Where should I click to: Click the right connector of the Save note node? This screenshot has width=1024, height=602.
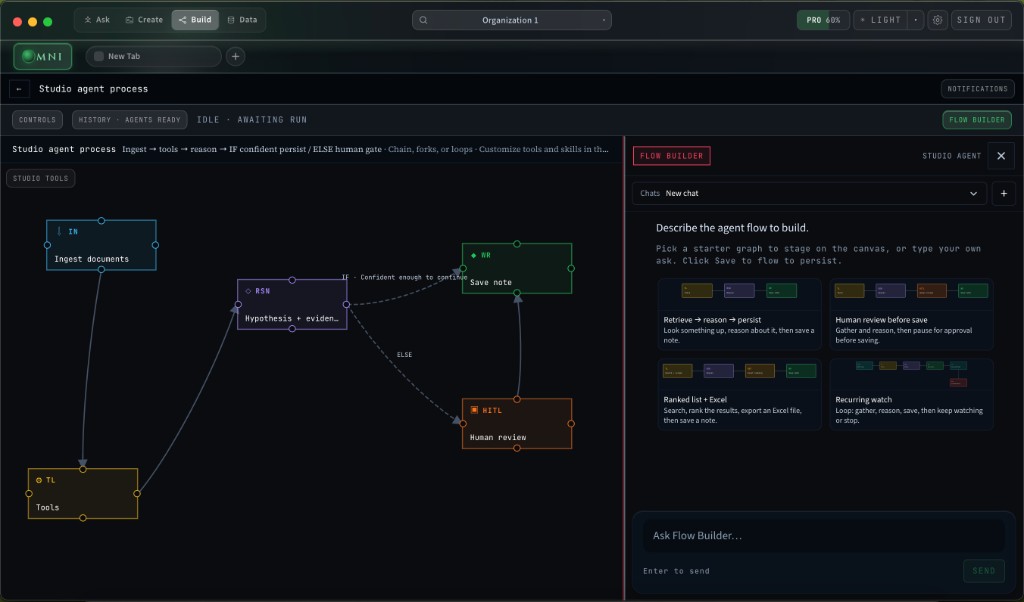click(571, 268)
